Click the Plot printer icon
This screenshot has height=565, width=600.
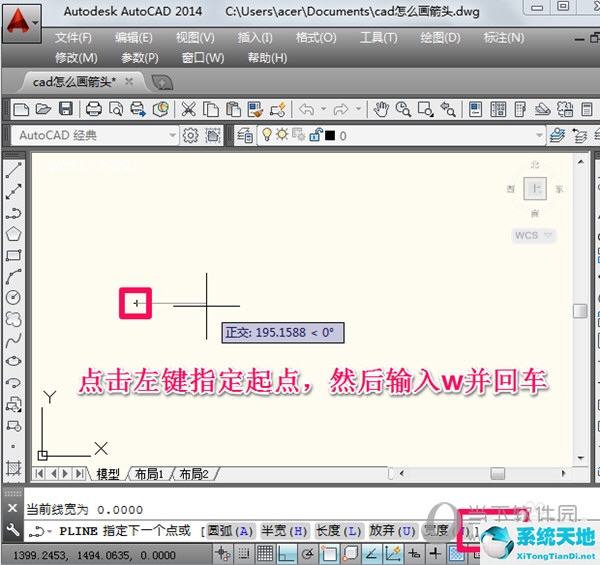[x=94, y=109]
